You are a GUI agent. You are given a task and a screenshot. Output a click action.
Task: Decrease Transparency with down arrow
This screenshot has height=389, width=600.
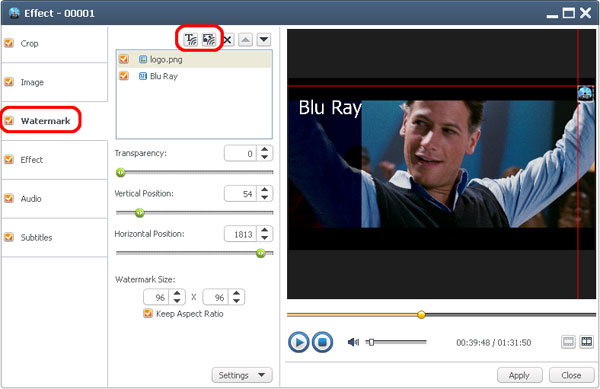point(264,157)
